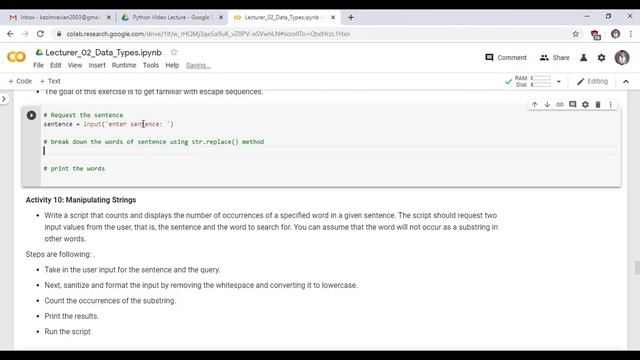Open the Tools menu

(x=151, y=65)
